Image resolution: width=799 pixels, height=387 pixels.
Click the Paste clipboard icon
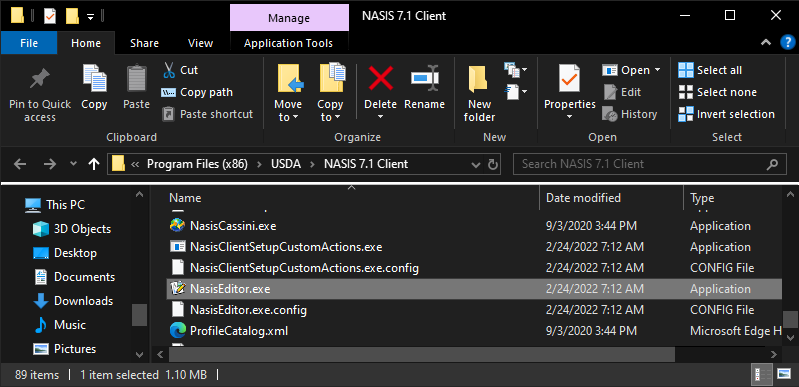coord(136,79)
